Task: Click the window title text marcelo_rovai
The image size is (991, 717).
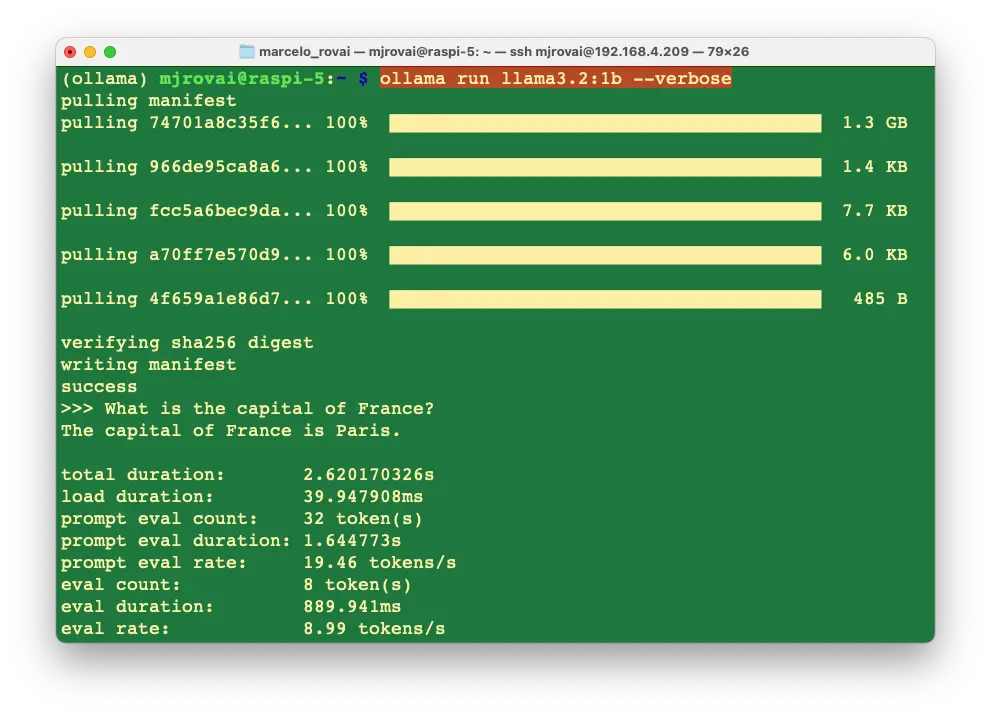Action: (304, 52)
